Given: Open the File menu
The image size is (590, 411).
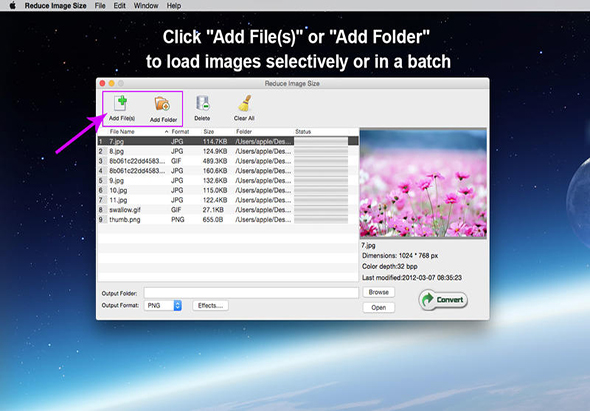Looking at the screenshot, I should (x=100, y=6).
